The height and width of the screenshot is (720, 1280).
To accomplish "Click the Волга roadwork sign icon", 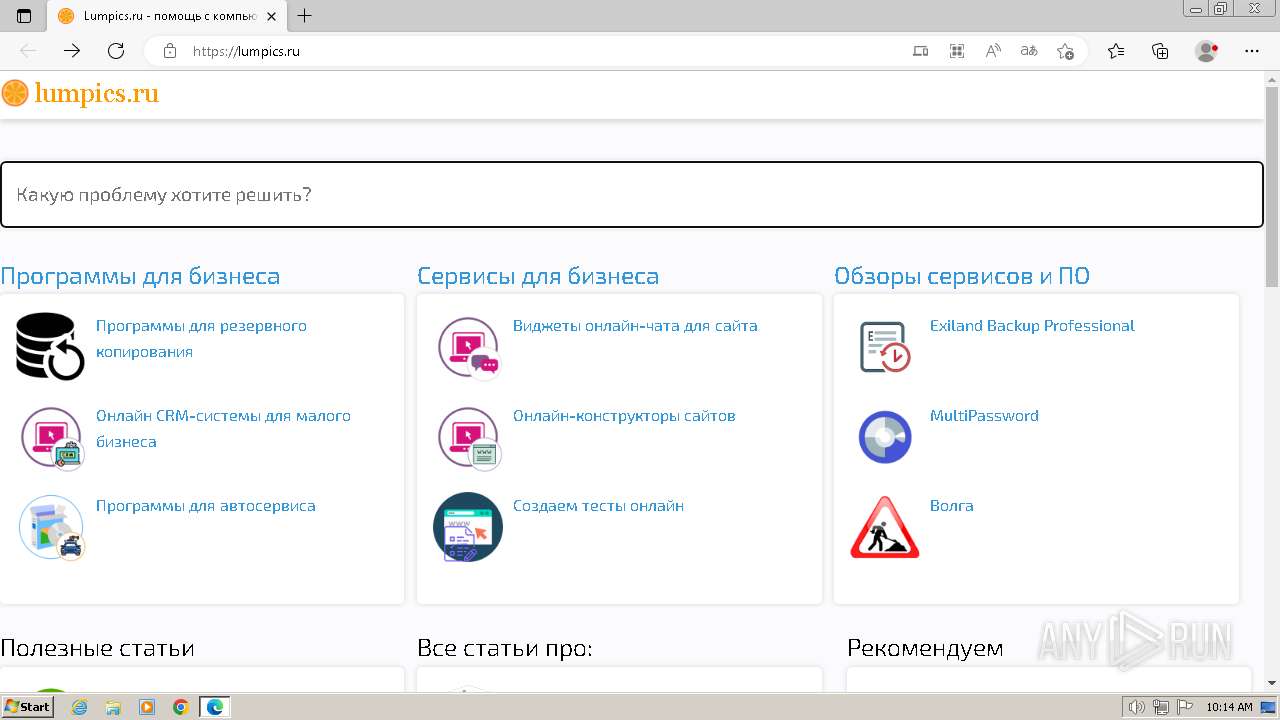I will 885,527.
